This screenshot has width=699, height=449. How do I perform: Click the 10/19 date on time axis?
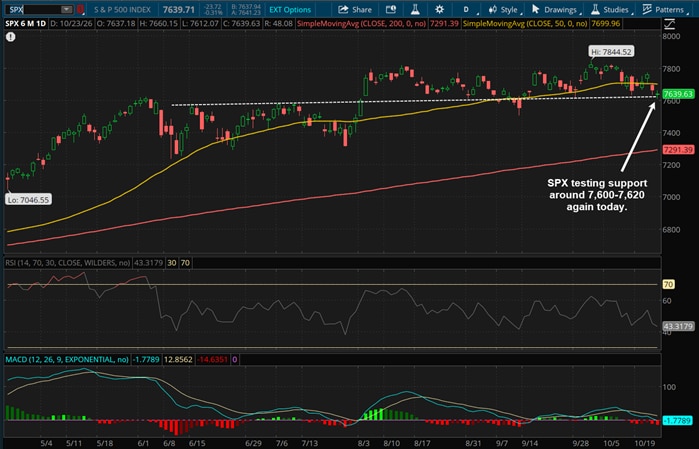click(x=645, y=443)
